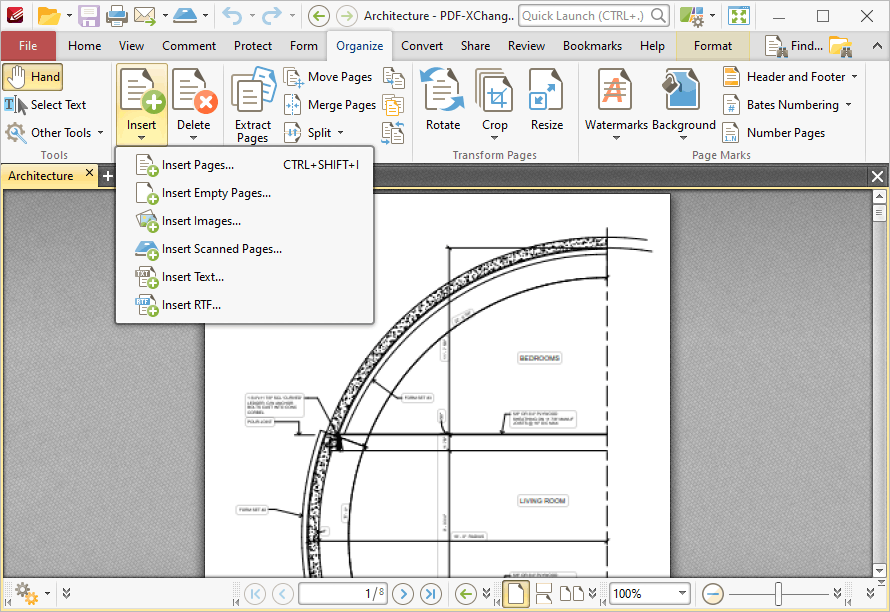This screenshot has width=890, height=612.
Task: Collapse the ribbon with the chevron
Action: coord(878,47)
